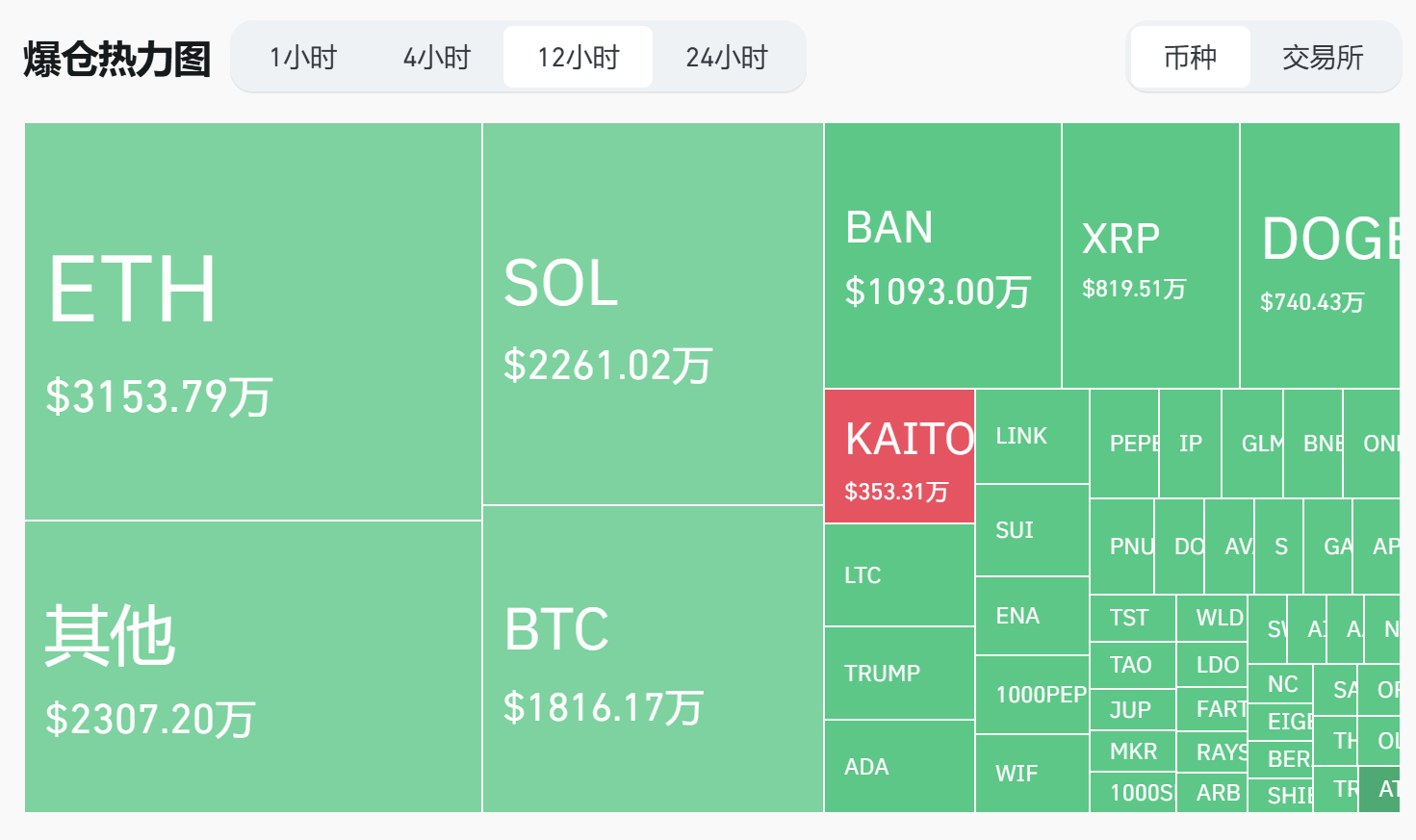This screenshot has width=1416, height=840.
Task: Click the TRUMP coin tile
Action: 898,674
